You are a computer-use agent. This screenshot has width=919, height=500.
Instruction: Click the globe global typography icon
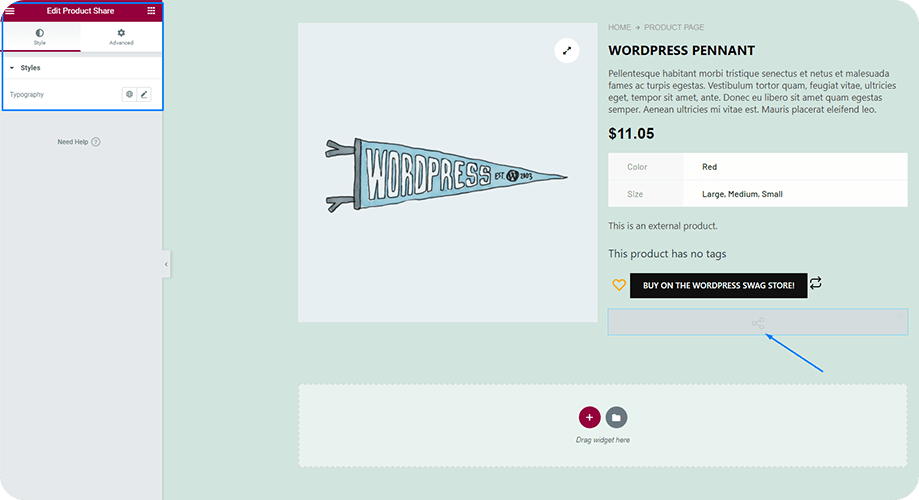click(x=130, y=94)
